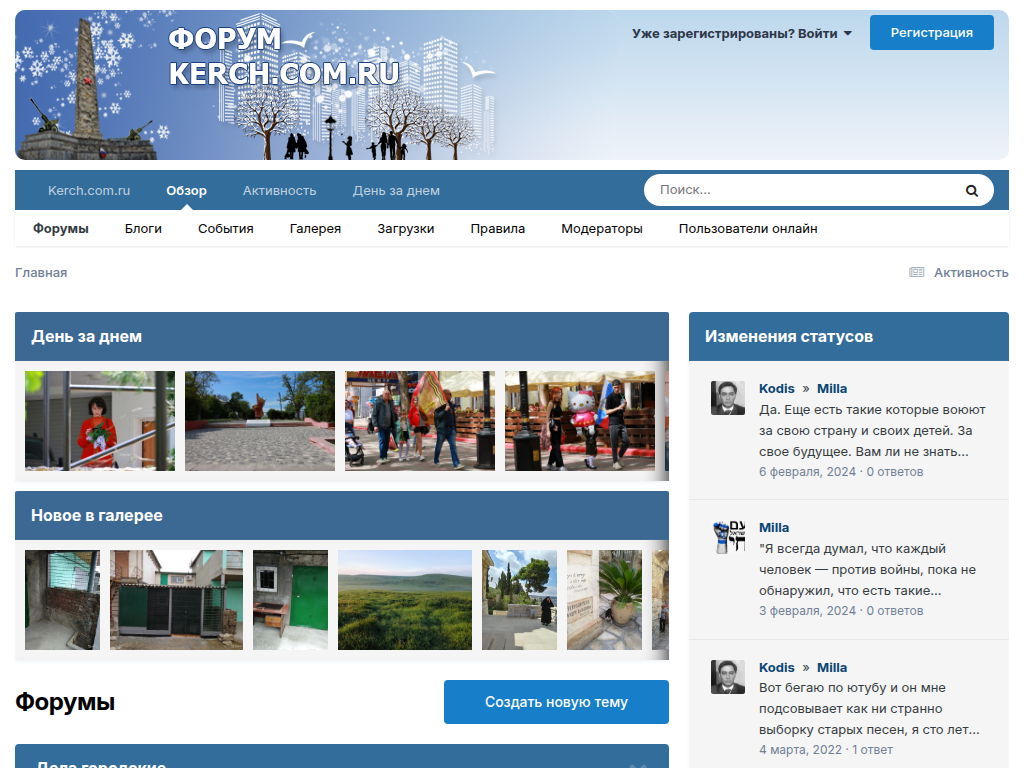This screenshot has height=768, width=1024.
Task: Go to the Главная breadcrumb link
Action: click(41, 272)
